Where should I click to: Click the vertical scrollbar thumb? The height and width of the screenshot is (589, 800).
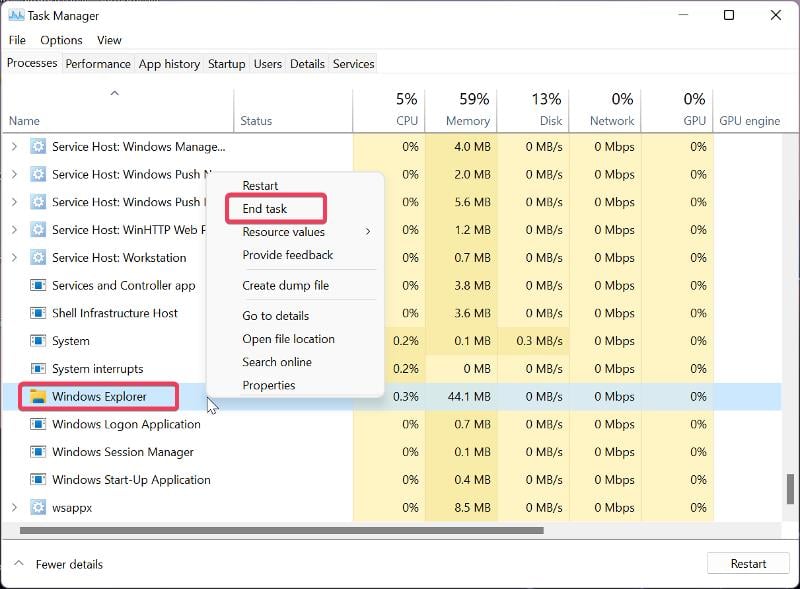[790, 488]
